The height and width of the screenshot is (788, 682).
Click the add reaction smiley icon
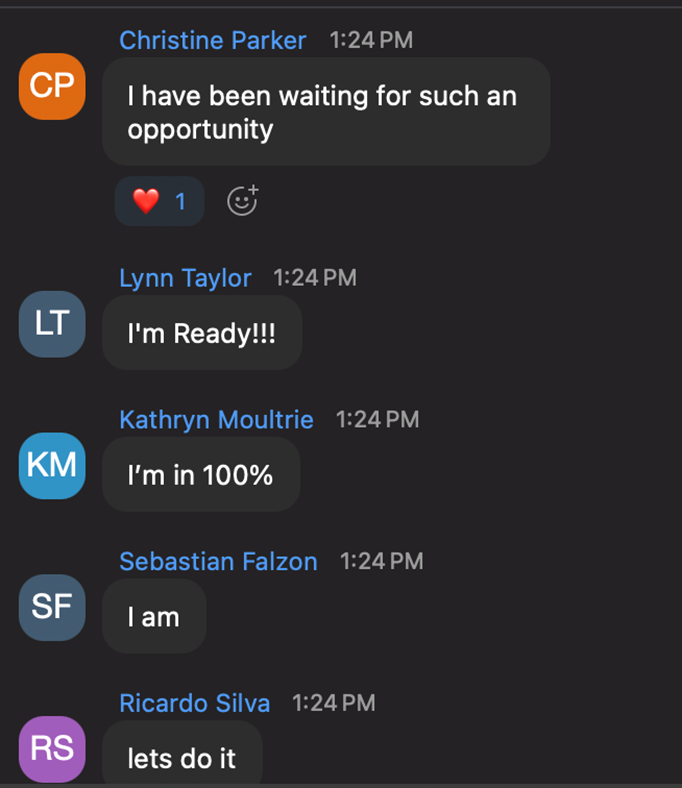[242, 201]
